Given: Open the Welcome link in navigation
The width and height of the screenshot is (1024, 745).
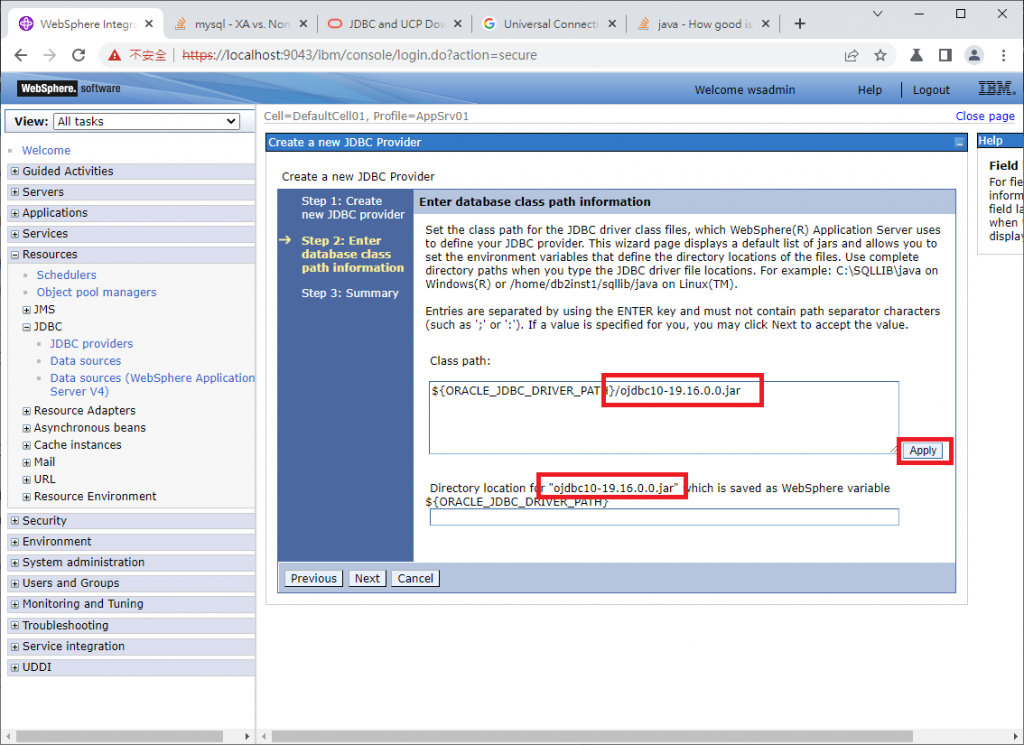Looking at the screenshot, I should pos(46,150).
